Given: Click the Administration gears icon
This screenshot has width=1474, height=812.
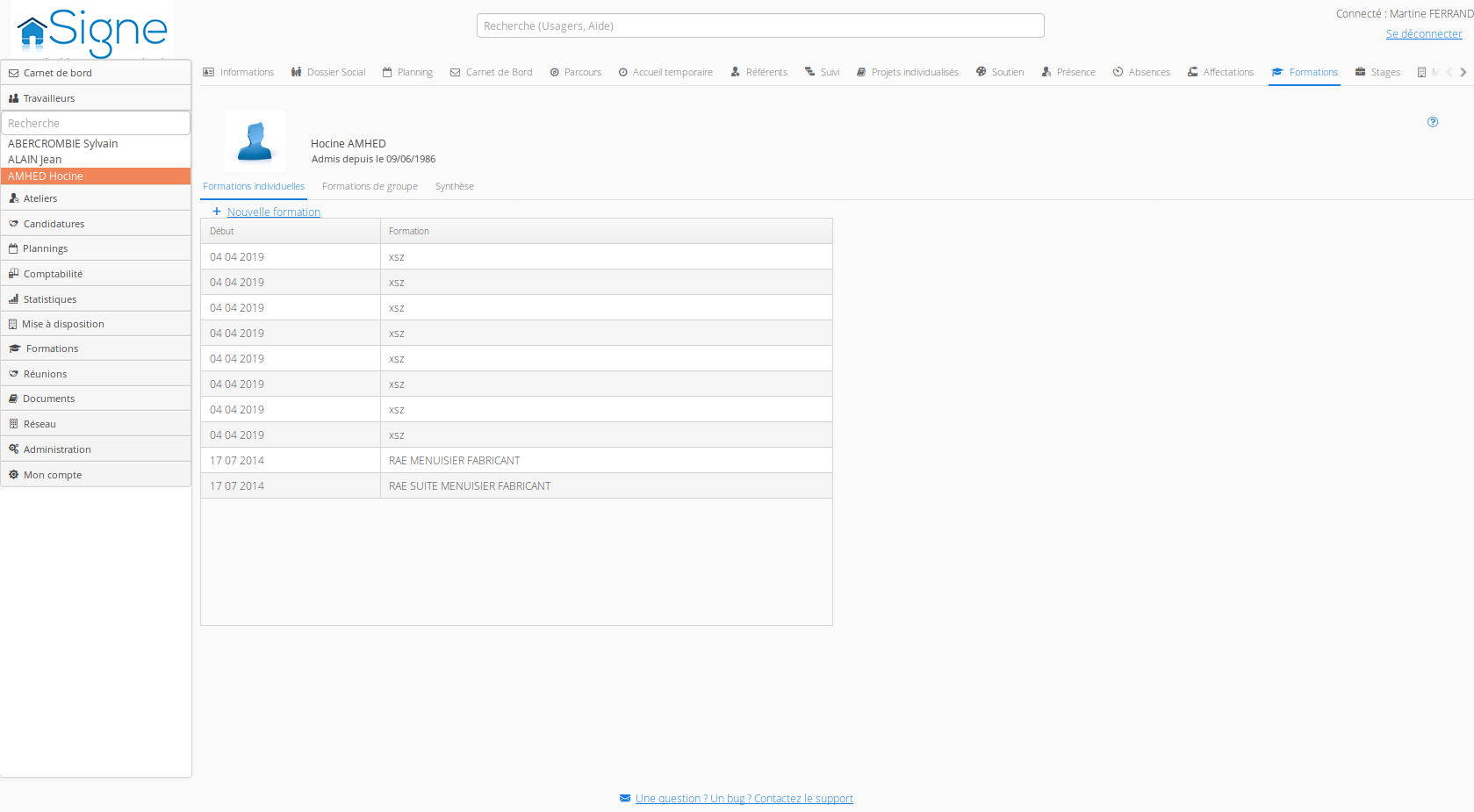Looking at the screenshot, I should [x=14, y=449].
